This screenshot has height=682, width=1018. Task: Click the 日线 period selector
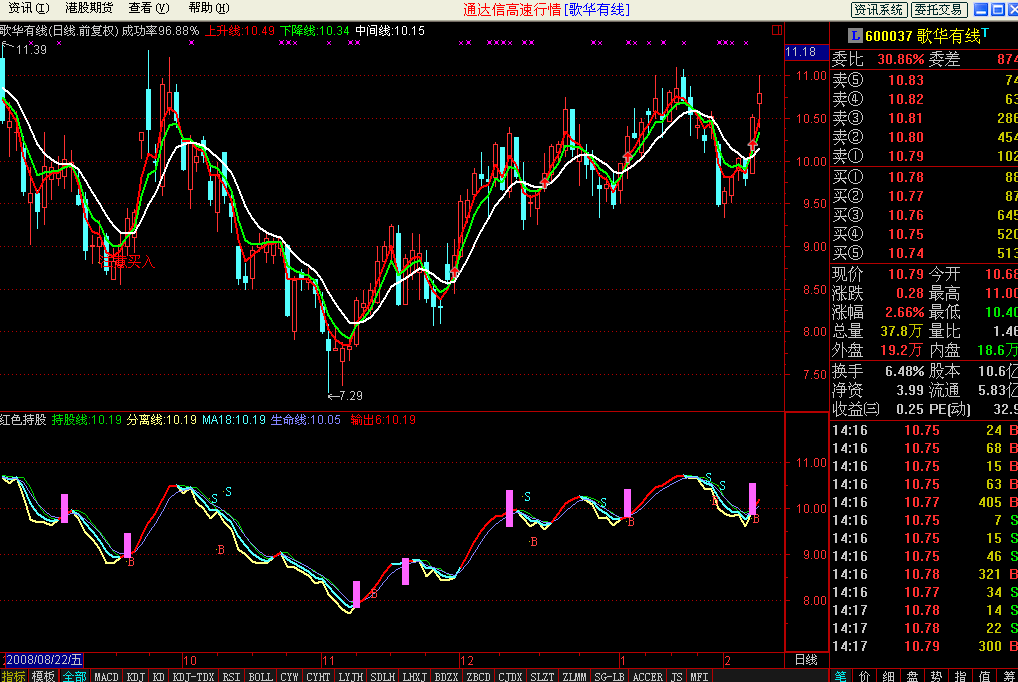tap(806, 660)
